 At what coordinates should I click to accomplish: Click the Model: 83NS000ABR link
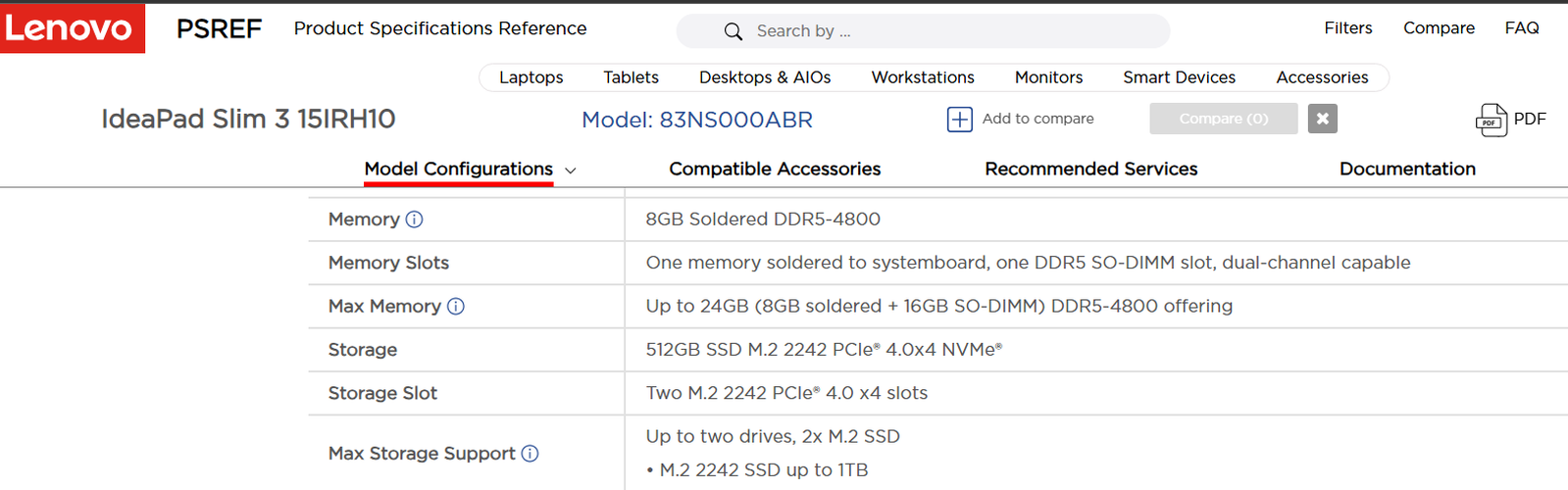[x=697, y=120]
